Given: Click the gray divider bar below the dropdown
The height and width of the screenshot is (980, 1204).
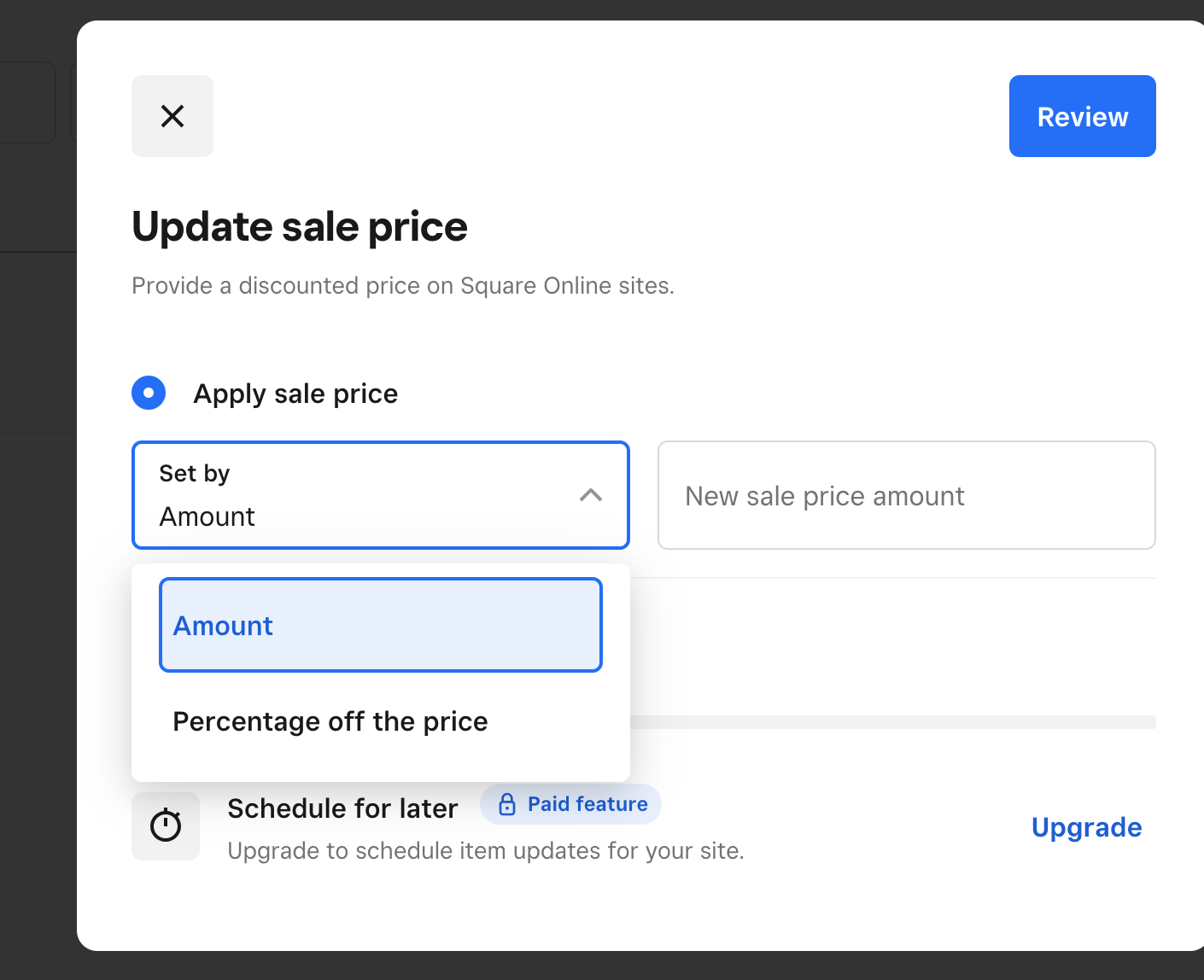Looking at the screenshot, I should pos(892,722).
